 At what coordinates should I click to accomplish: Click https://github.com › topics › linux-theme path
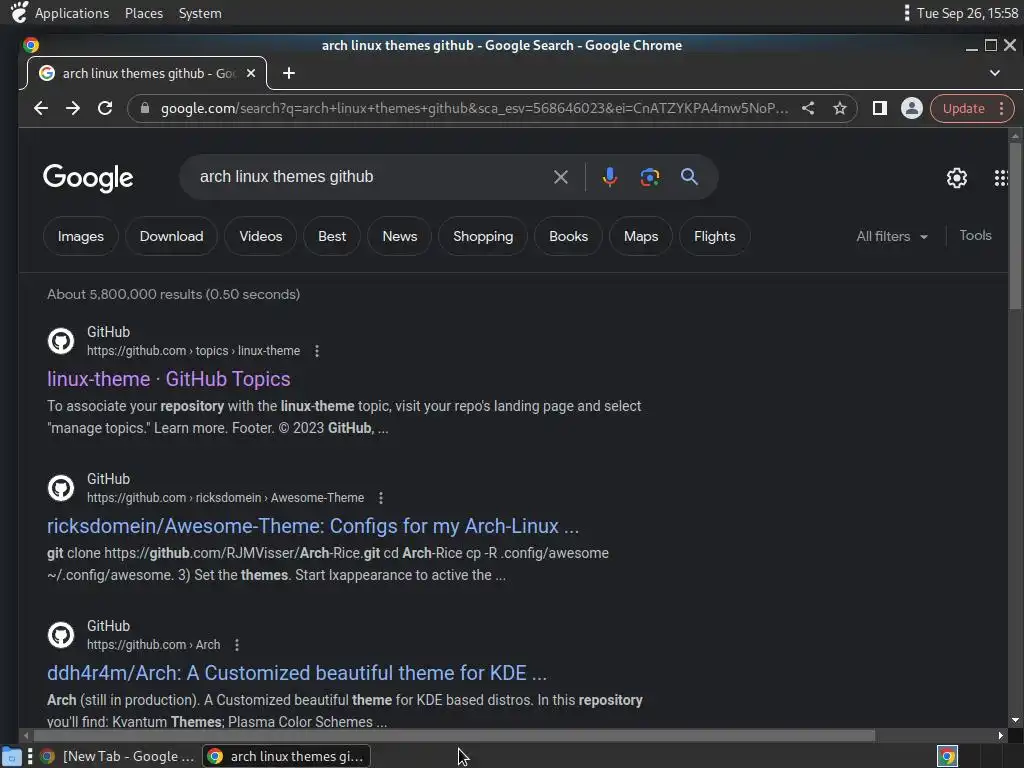point(193,351)
